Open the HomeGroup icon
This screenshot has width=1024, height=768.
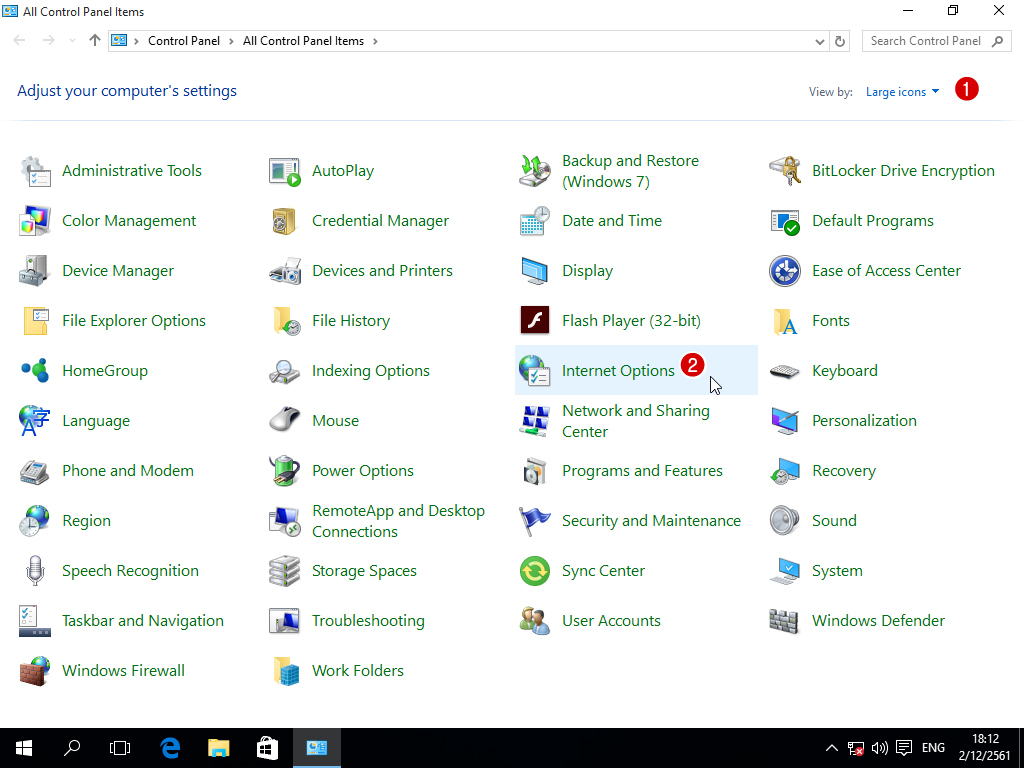click(35, 371)
